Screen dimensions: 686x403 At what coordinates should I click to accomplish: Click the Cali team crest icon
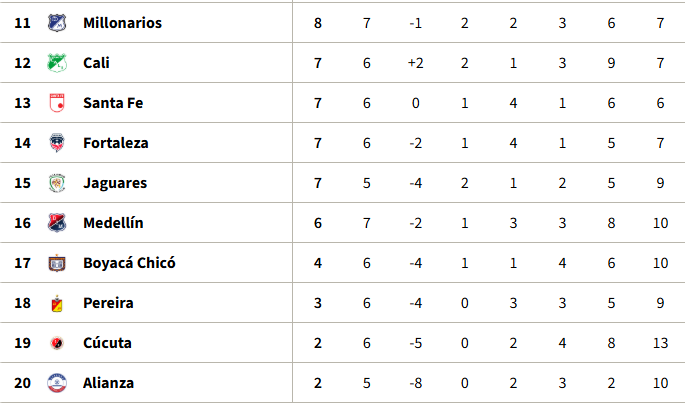click(56, 63)
